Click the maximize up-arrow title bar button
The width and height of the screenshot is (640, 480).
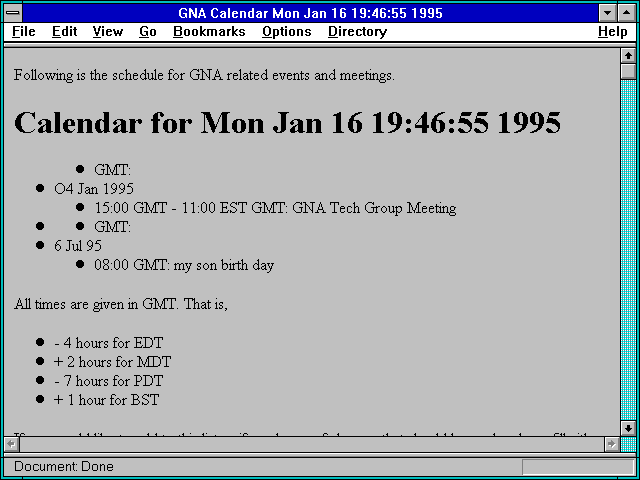pos(627,13)
